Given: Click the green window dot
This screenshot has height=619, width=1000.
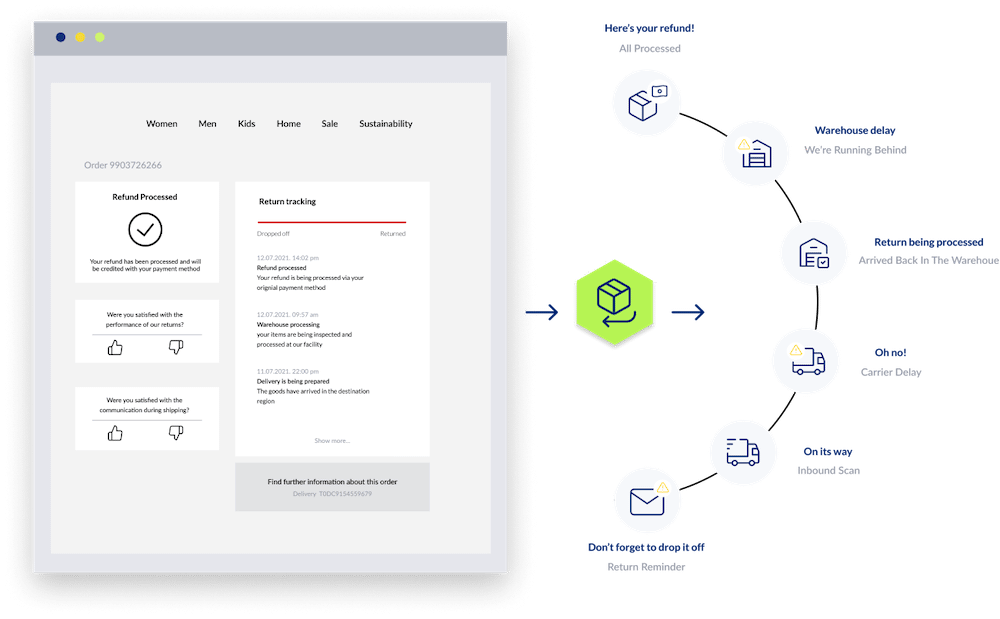Looking at the screenshot, I should tap(99, 37).
